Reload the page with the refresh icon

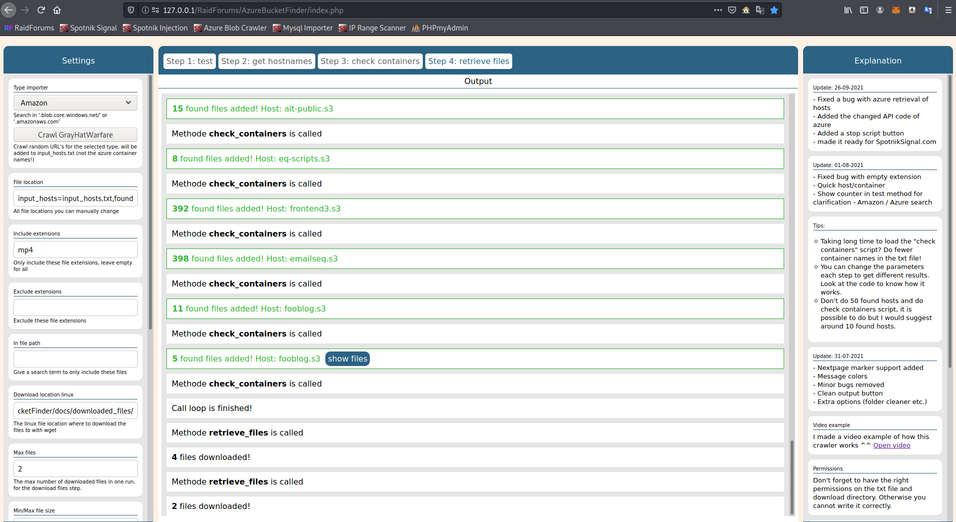(41, 10)
